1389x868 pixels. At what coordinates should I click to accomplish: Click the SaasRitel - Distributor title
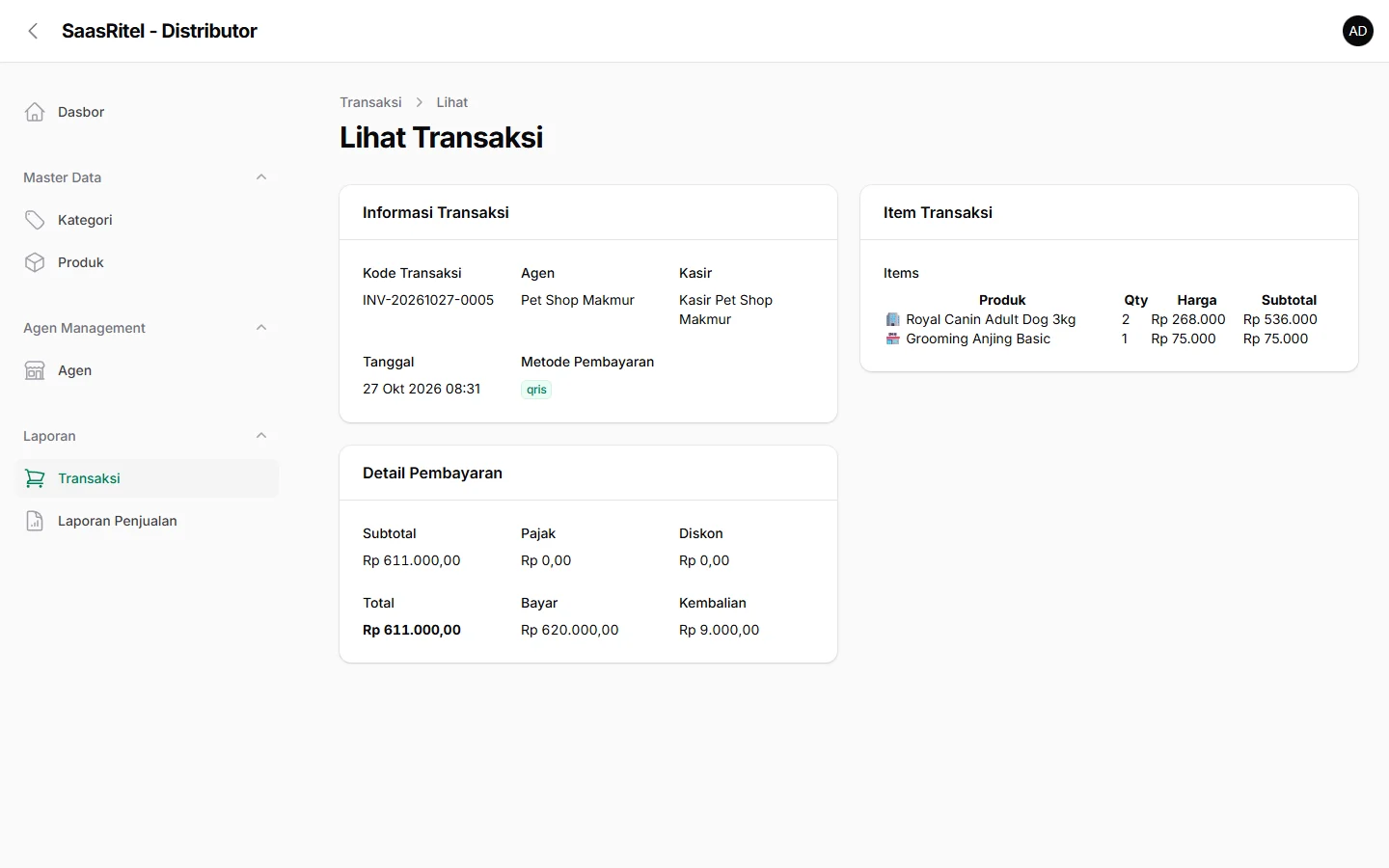coord(159,31)
